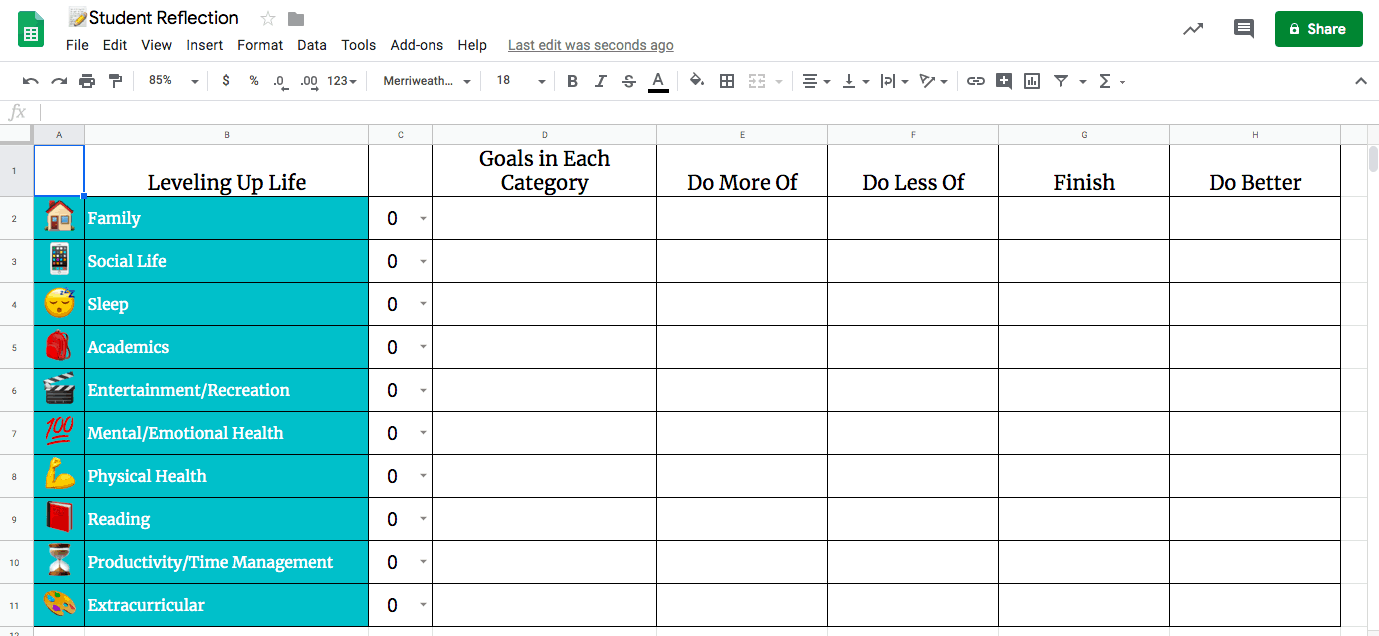Toggle bold formatting

point(572,81)
